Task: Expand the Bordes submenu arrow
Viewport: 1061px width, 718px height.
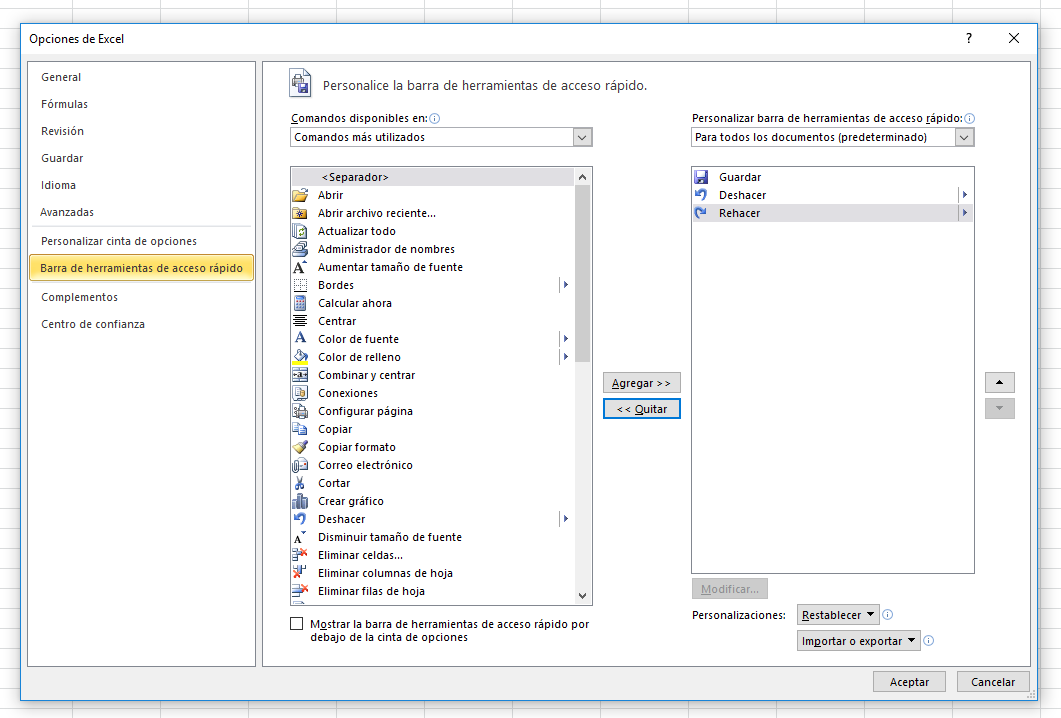Action: 565,285
